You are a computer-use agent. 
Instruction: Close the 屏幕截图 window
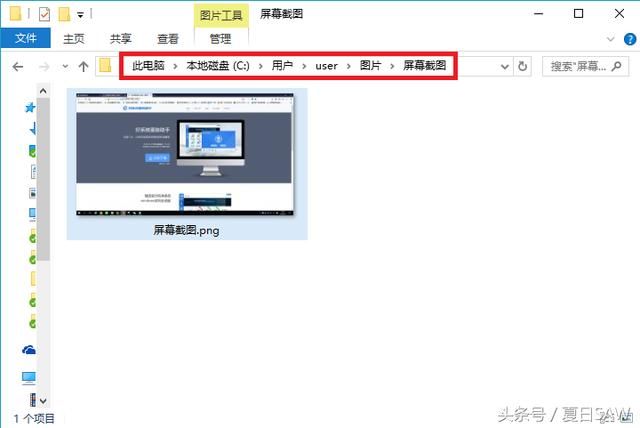(x=619, y=14)
